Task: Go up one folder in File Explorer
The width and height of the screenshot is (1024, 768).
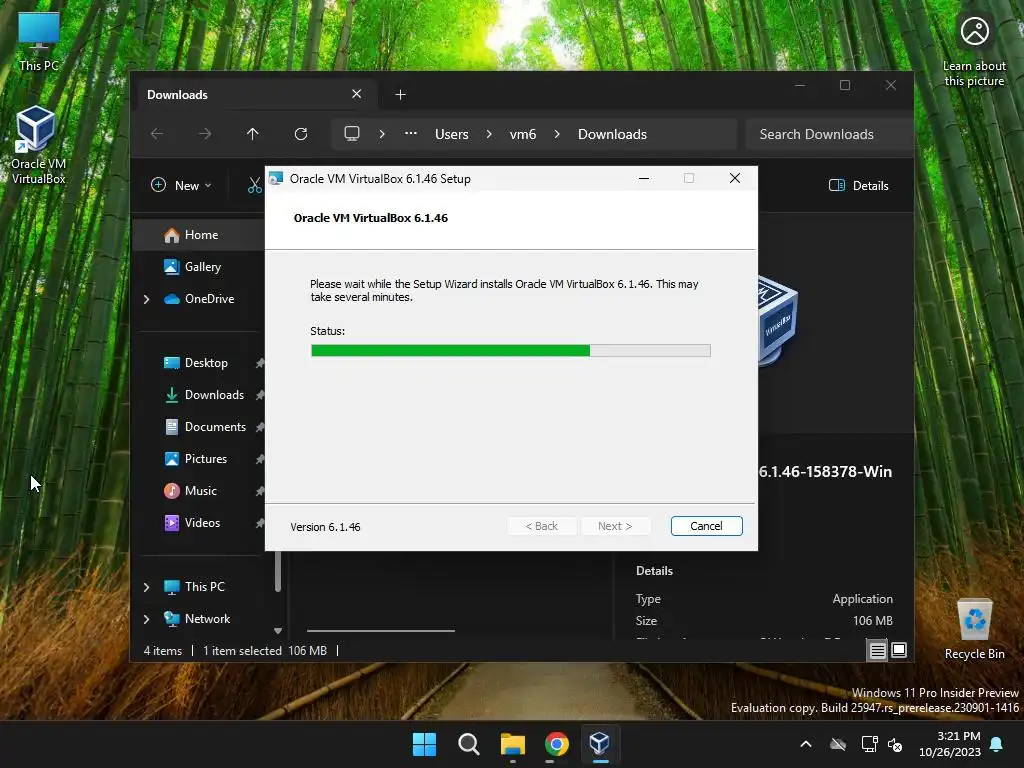Action: coord(253,134)
